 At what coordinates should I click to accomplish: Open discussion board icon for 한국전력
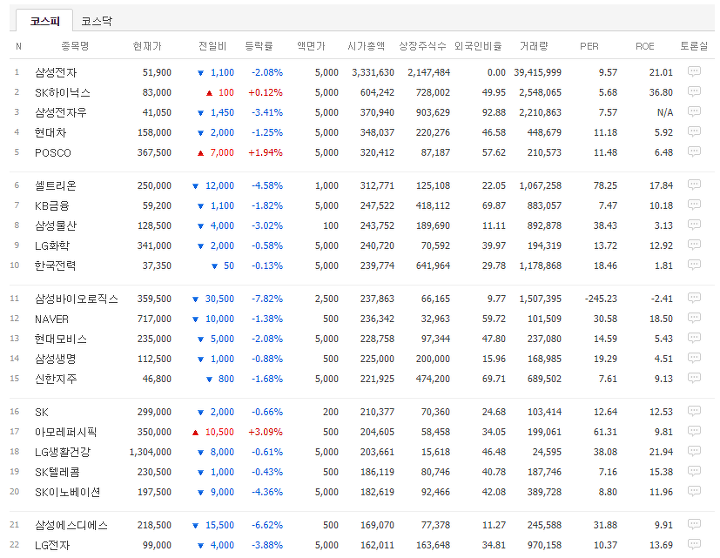(x=694, y=265)
